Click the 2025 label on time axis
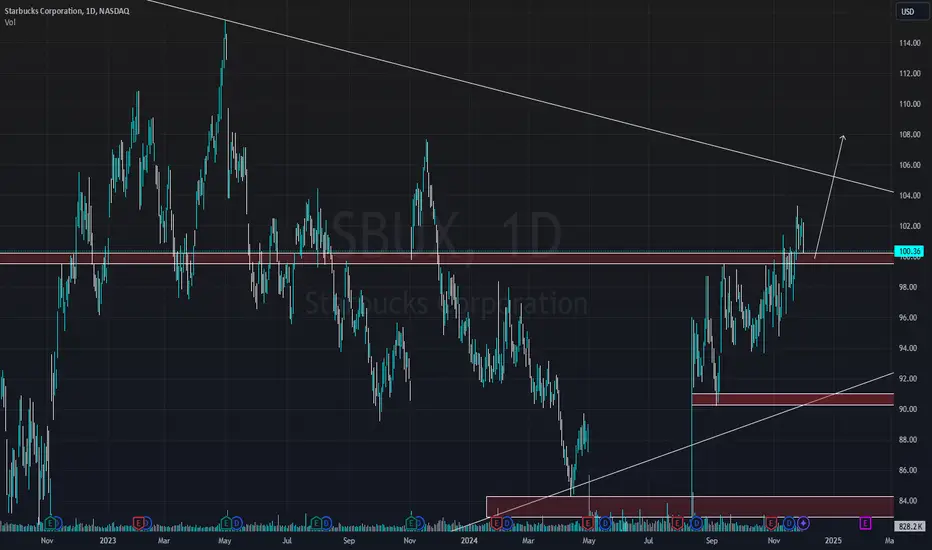This screenshot has width=932, height=550. pos(833,540)
